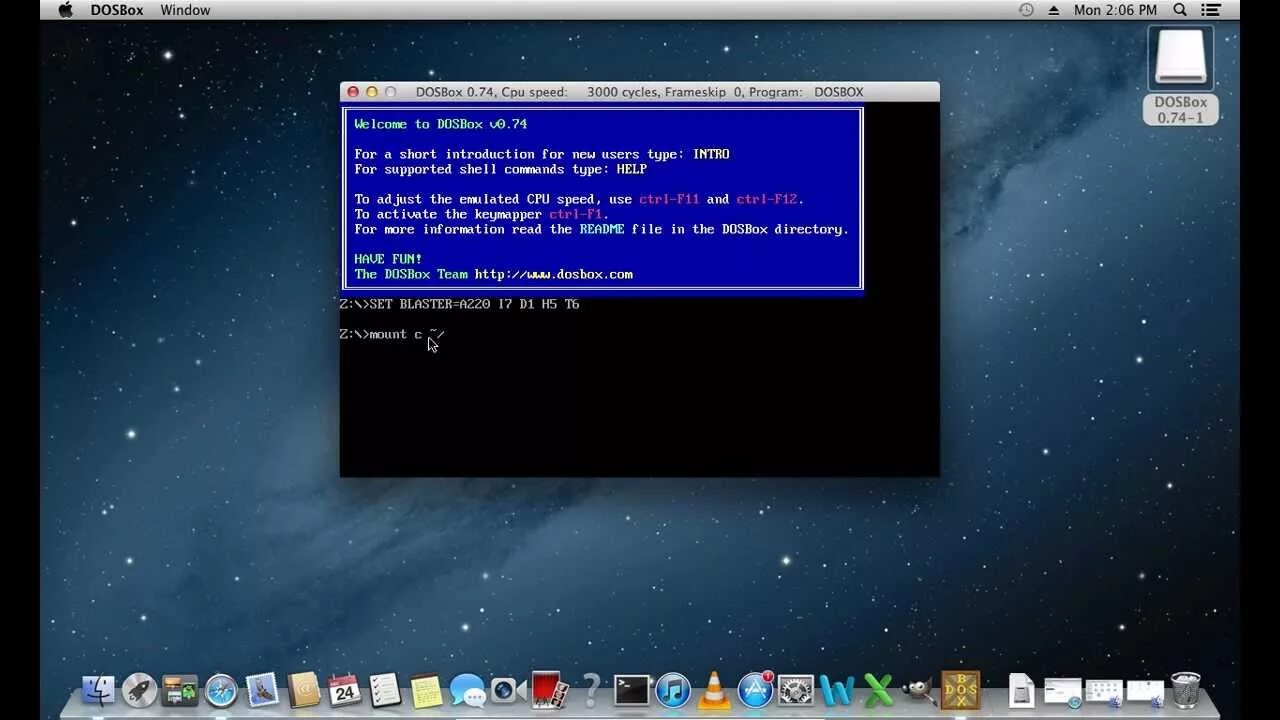Open System Preferences gear icon
Image resolution: width=1280 pixels, height=720 pixels.
[796, 690]
